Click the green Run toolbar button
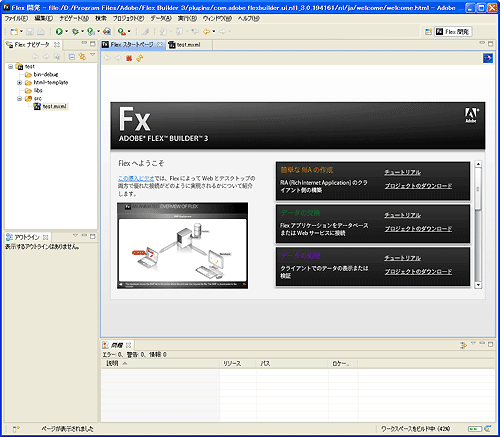 pyautogui.click(x=59, y=32)
